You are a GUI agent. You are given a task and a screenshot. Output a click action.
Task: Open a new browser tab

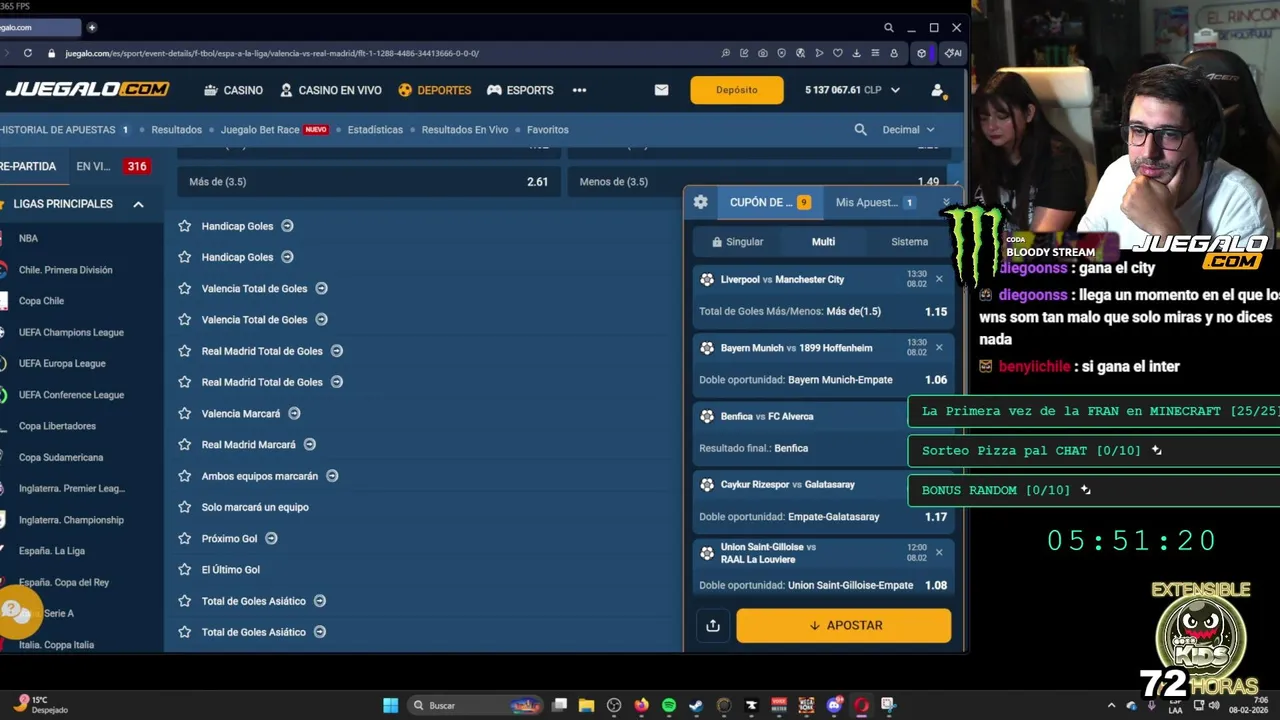pyautogui.click(x=92, y=27)
